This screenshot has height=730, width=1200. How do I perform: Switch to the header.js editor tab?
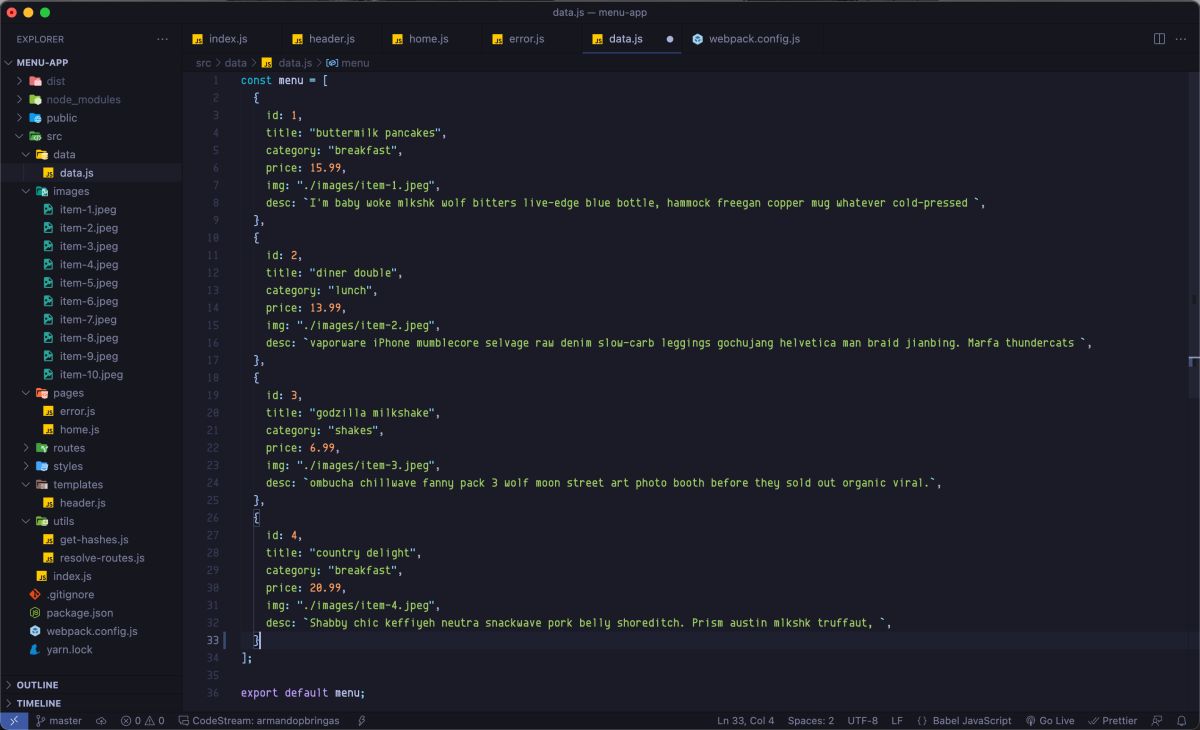coord(332,39)
